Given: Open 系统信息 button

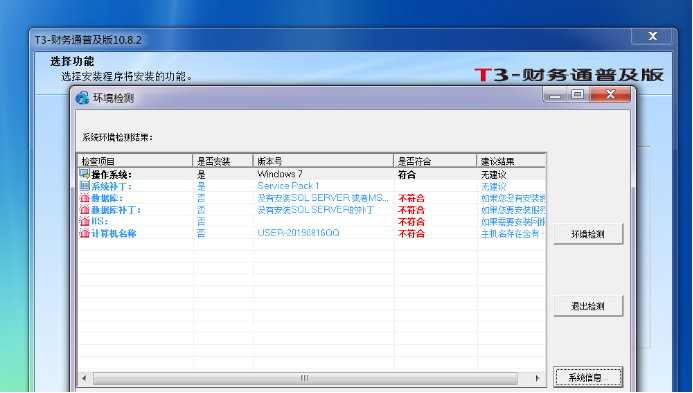Looking at the screenshot, I should (x=588, y=378).
